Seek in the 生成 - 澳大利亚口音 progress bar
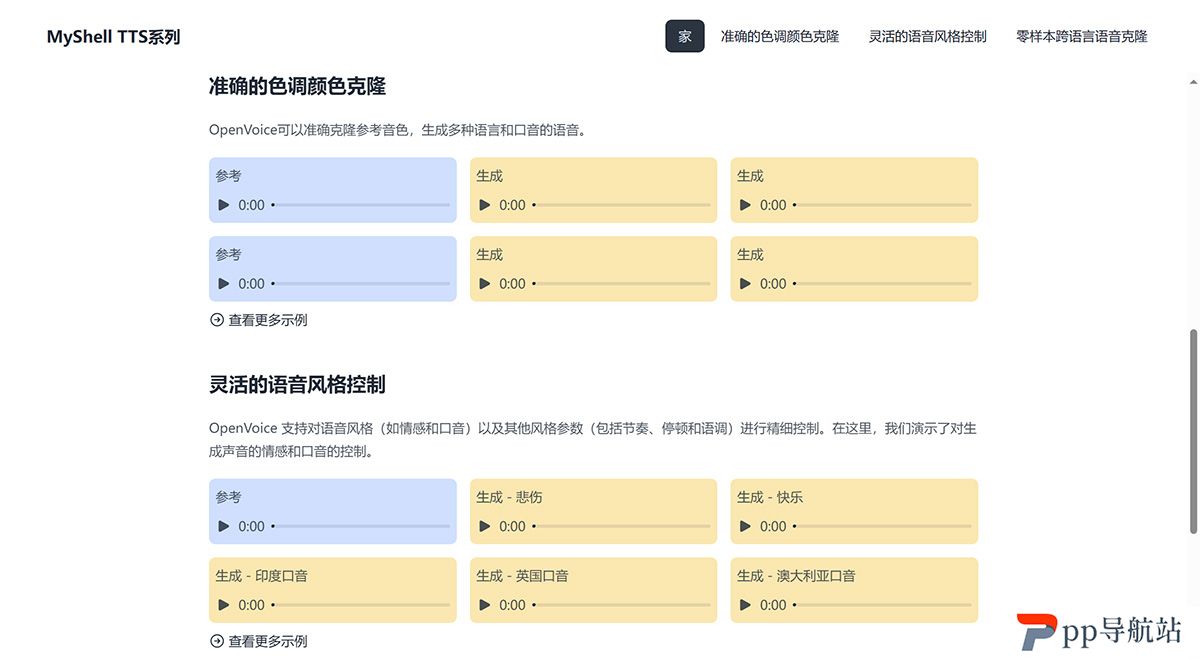This screenshot has height=659, width=1200. (882, 605)
